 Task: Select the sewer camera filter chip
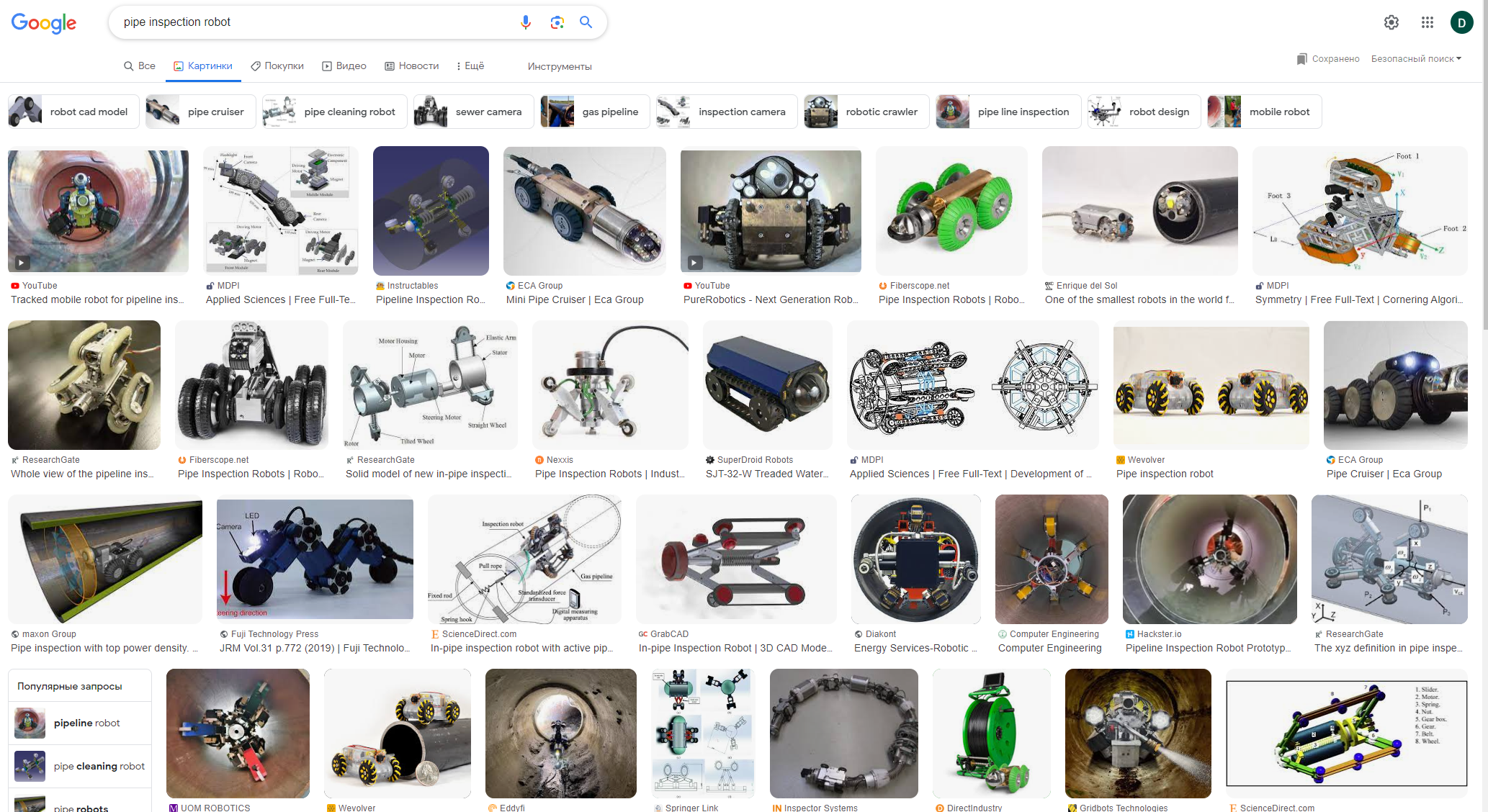point(473,112)
